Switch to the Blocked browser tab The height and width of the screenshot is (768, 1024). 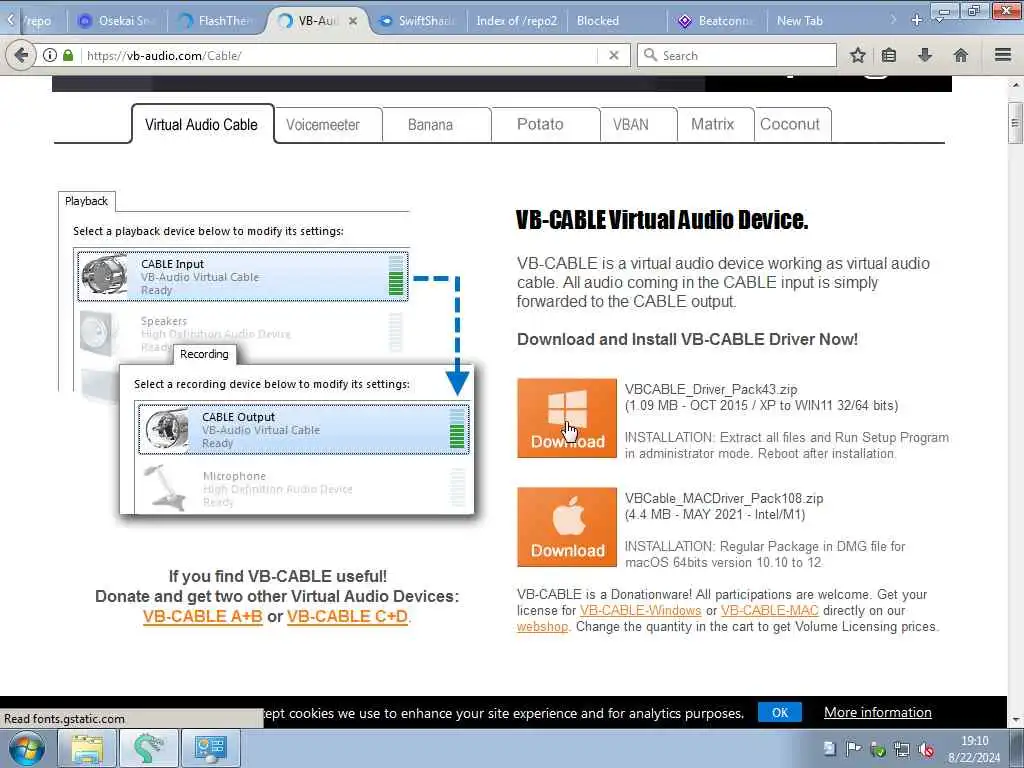[x=615, y=21]
